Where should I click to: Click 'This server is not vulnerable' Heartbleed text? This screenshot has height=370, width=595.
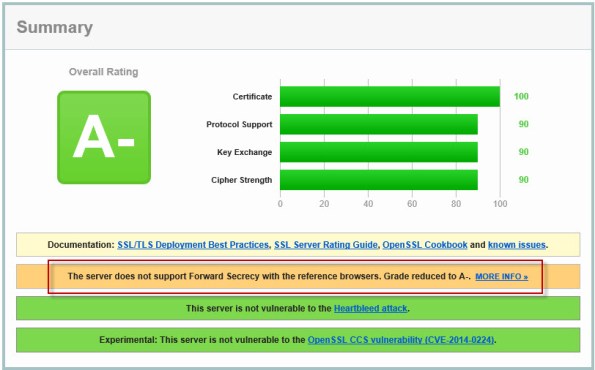(259, 308)
